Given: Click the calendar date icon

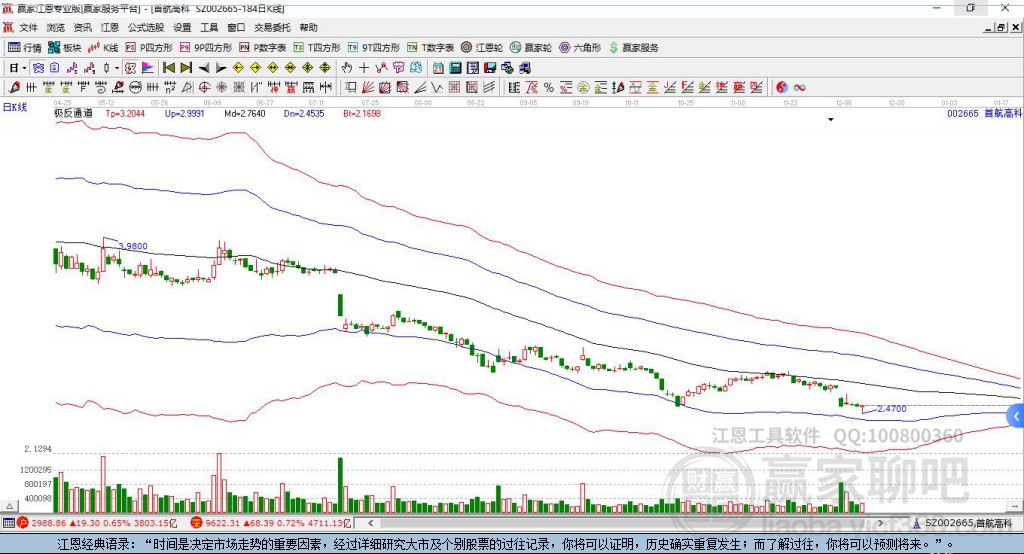Looking at the screenshot, I should click(x=438, y=68).
